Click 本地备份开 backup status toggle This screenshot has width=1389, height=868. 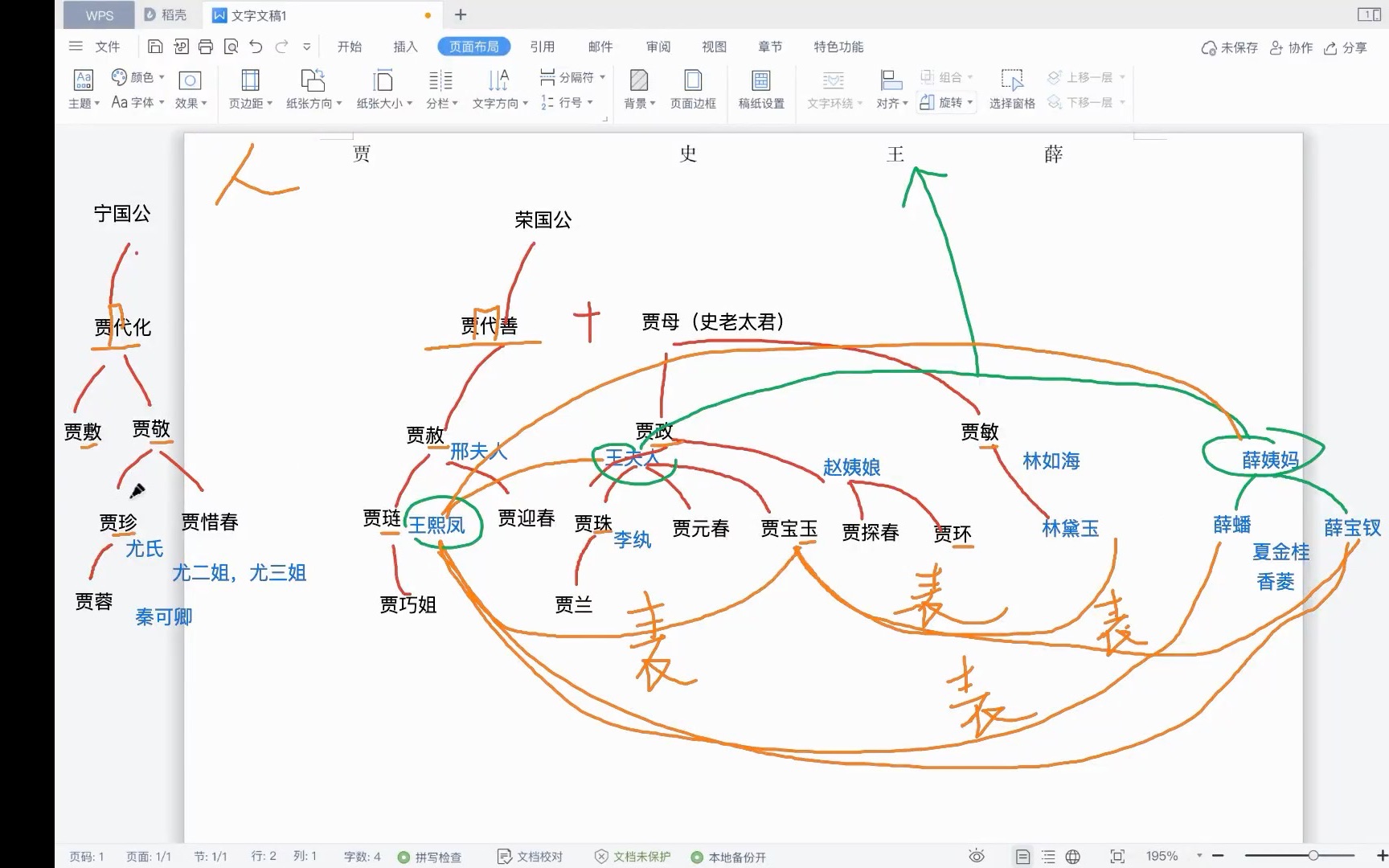pos(729,857)
